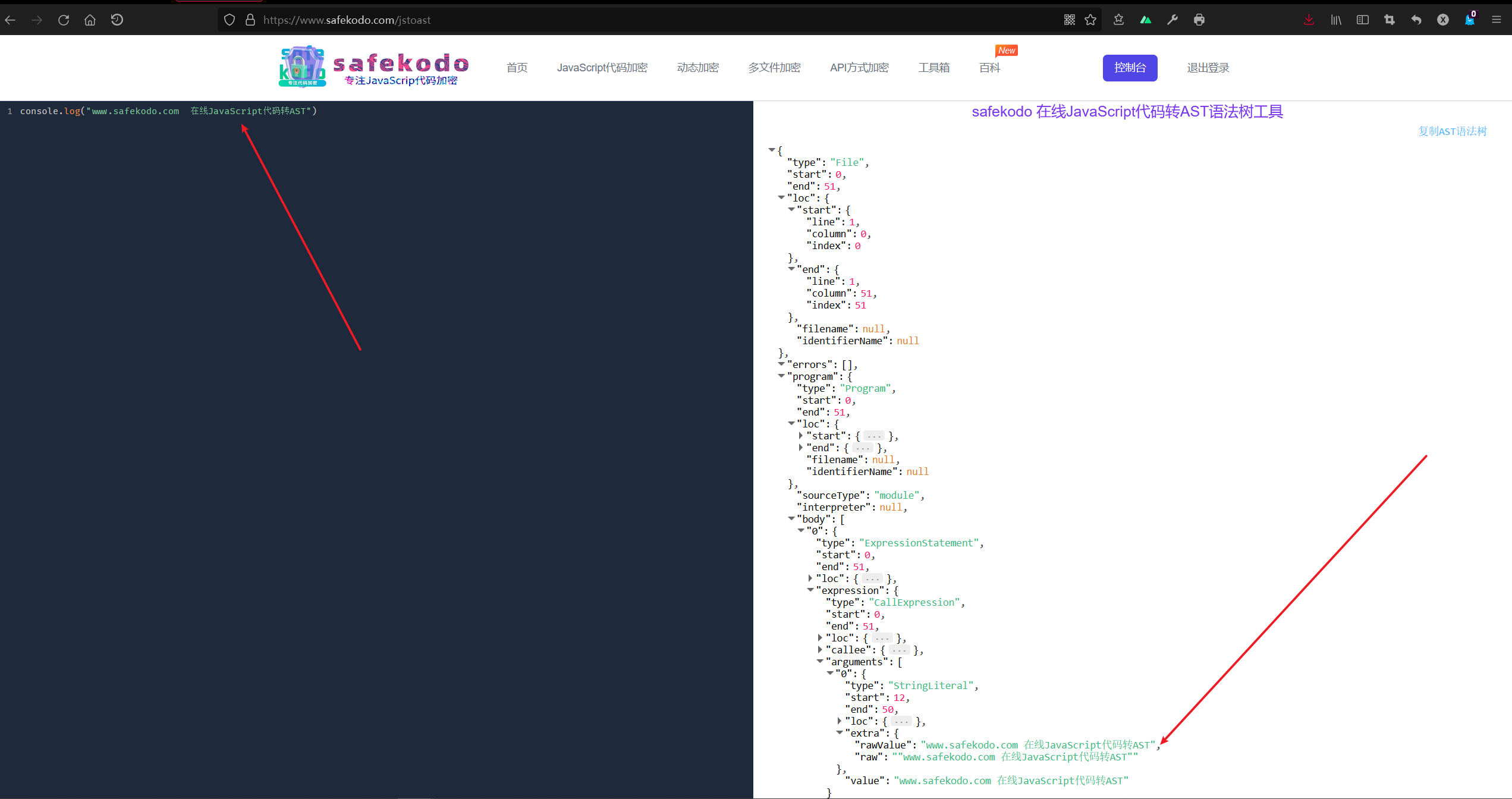Open the shield tracking protection icon
Viewport: 1512px width, 799px height.
tap(230, 20)
